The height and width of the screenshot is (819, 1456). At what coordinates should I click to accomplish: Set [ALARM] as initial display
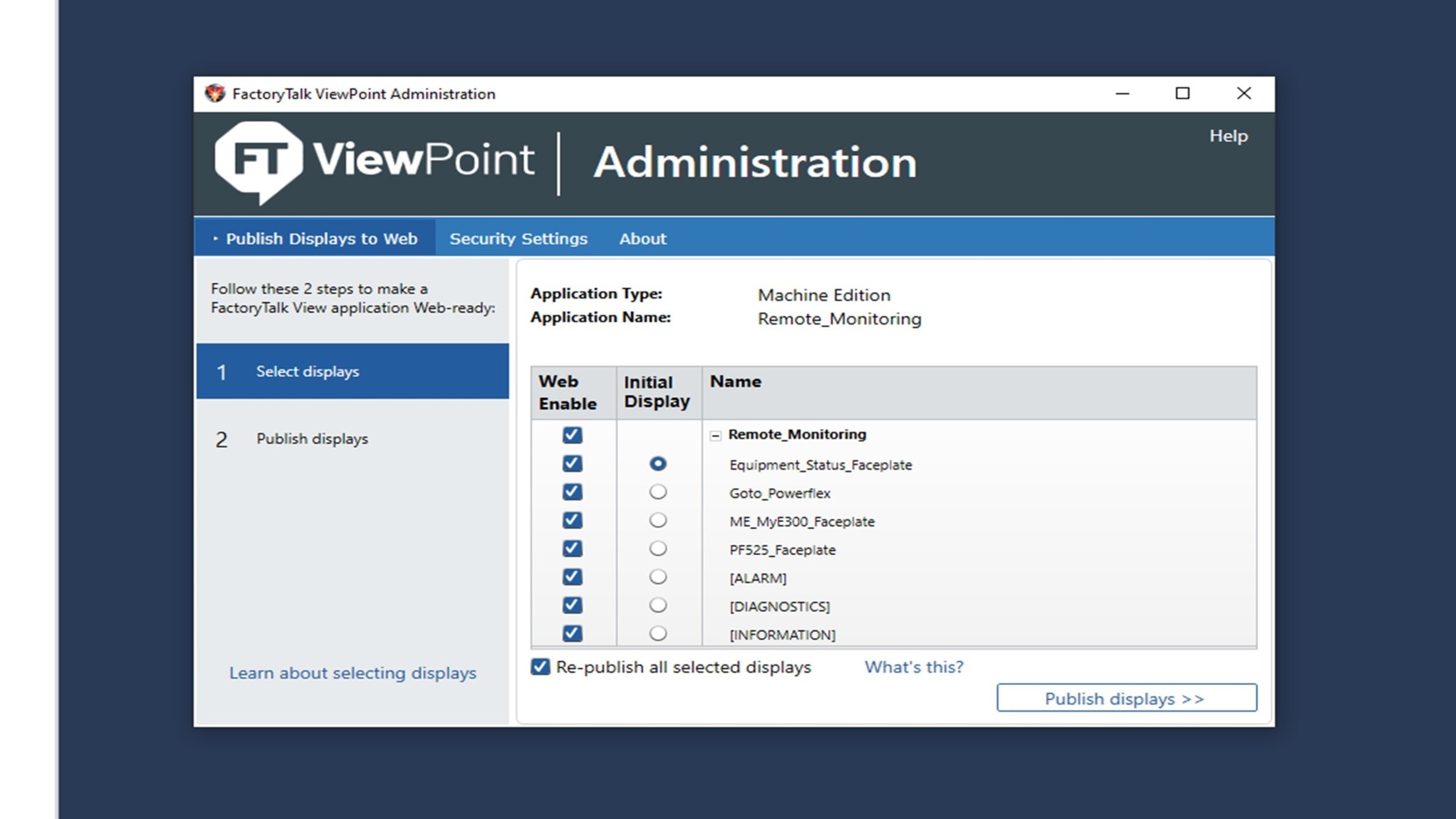tap(658, 576)
